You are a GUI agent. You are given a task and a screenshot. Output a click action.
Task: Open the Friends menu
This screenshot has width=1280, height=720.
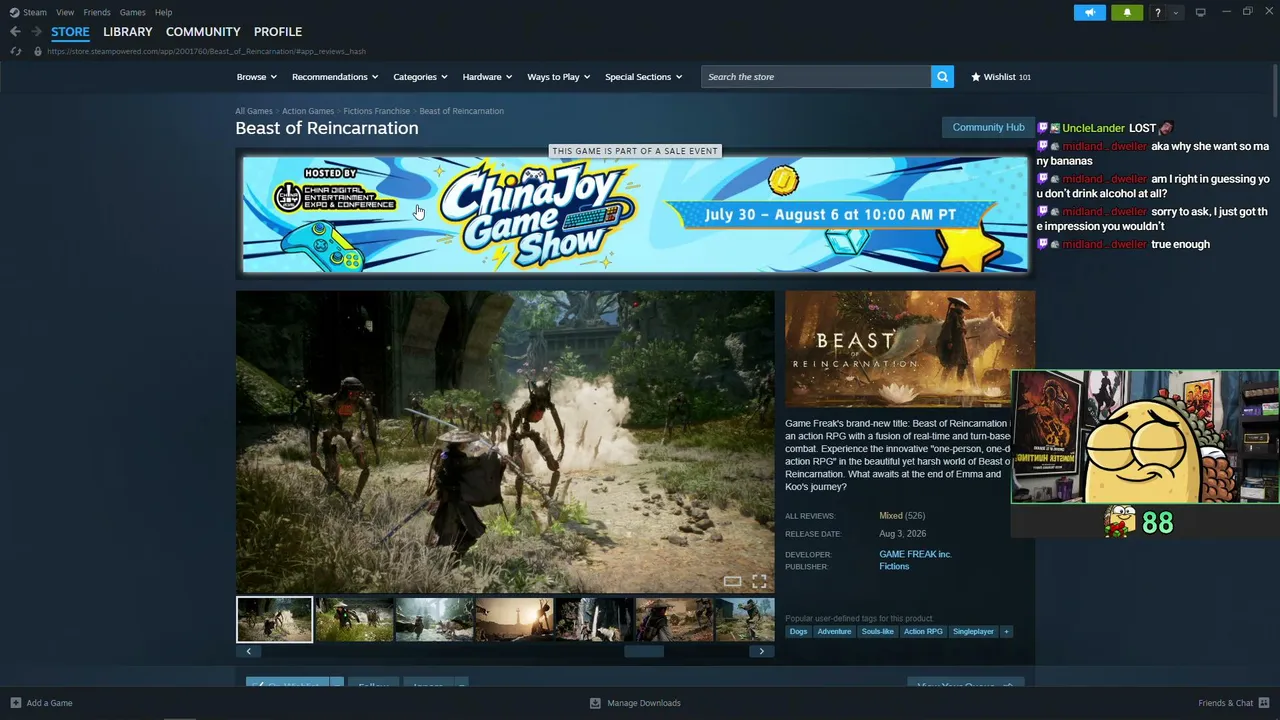click(x=97, y=12)
